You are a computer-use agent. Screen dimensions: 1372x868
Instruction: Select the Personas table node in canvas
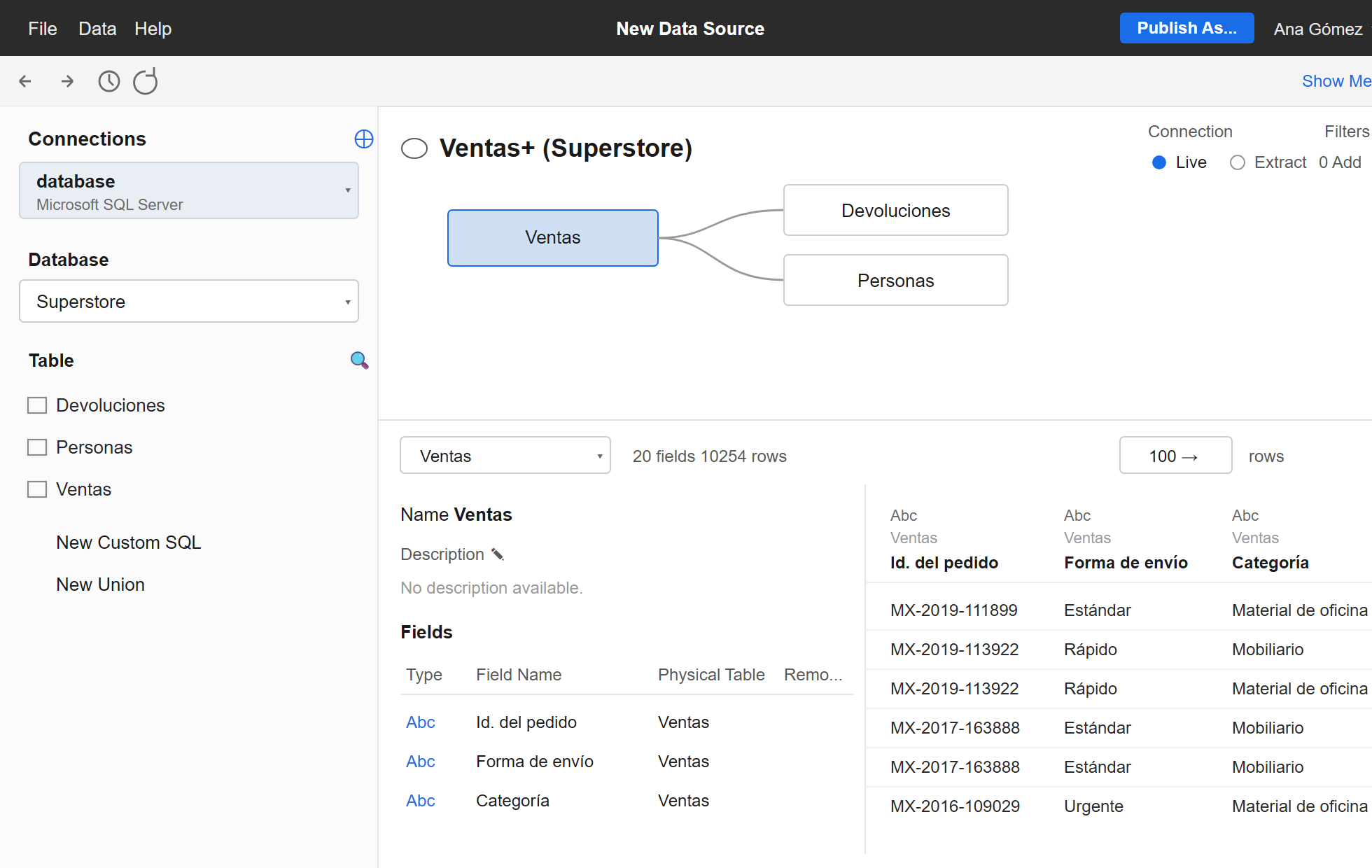point(896,280)
